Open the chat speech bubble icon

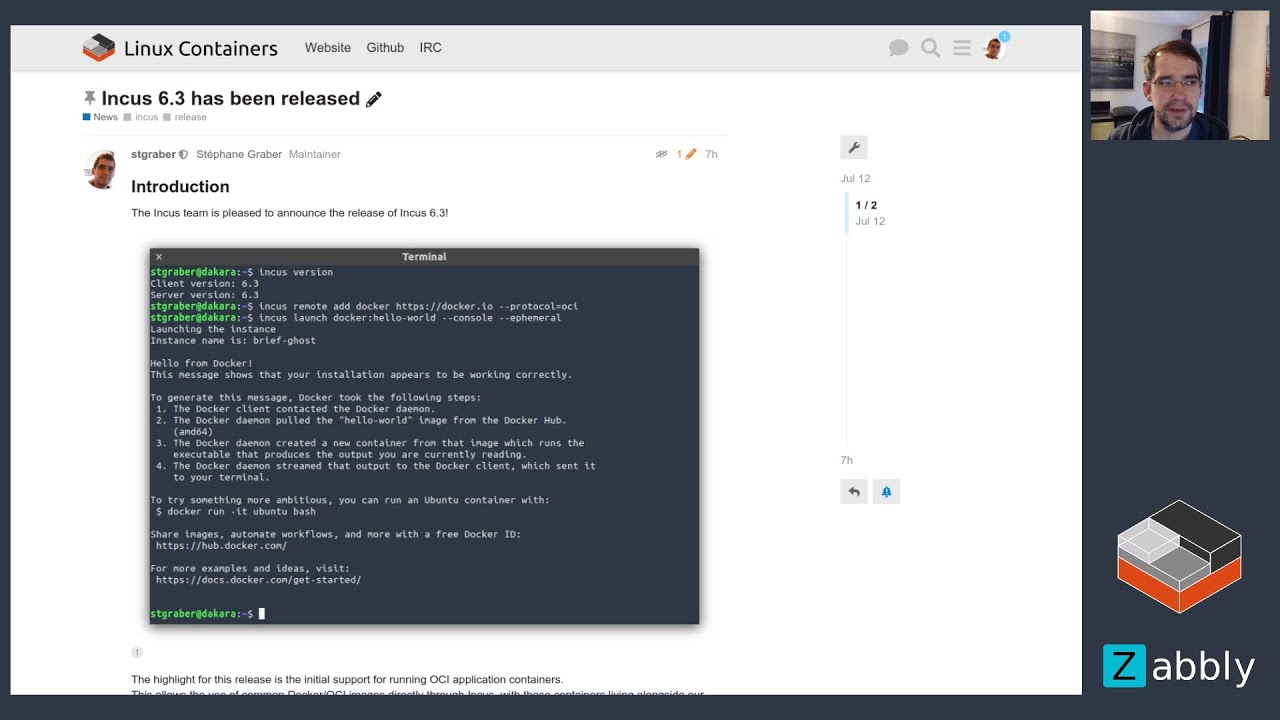tap(898, 48)
